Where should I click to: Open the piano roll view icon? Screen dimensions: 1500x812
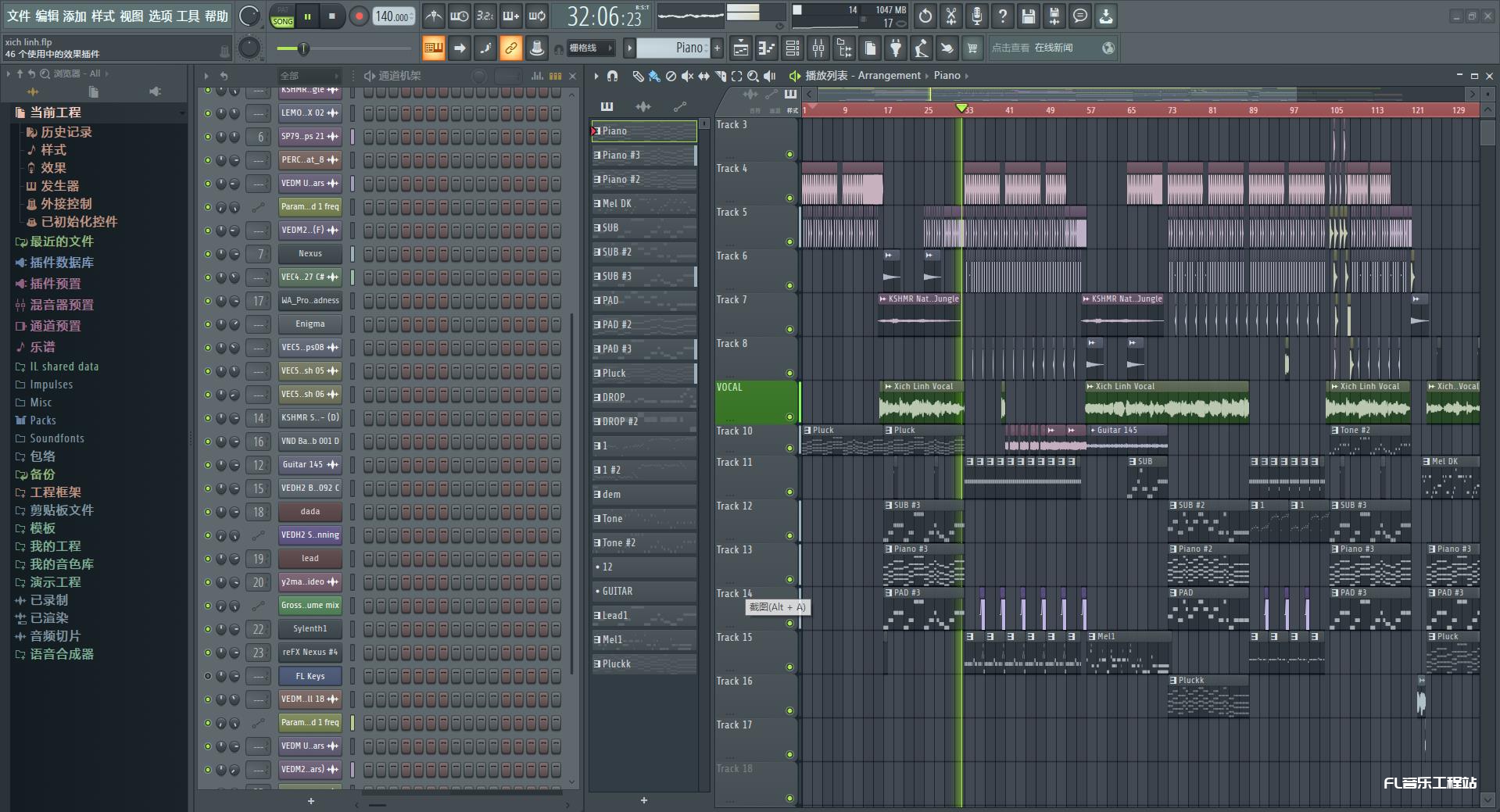[x=766, y=48]
